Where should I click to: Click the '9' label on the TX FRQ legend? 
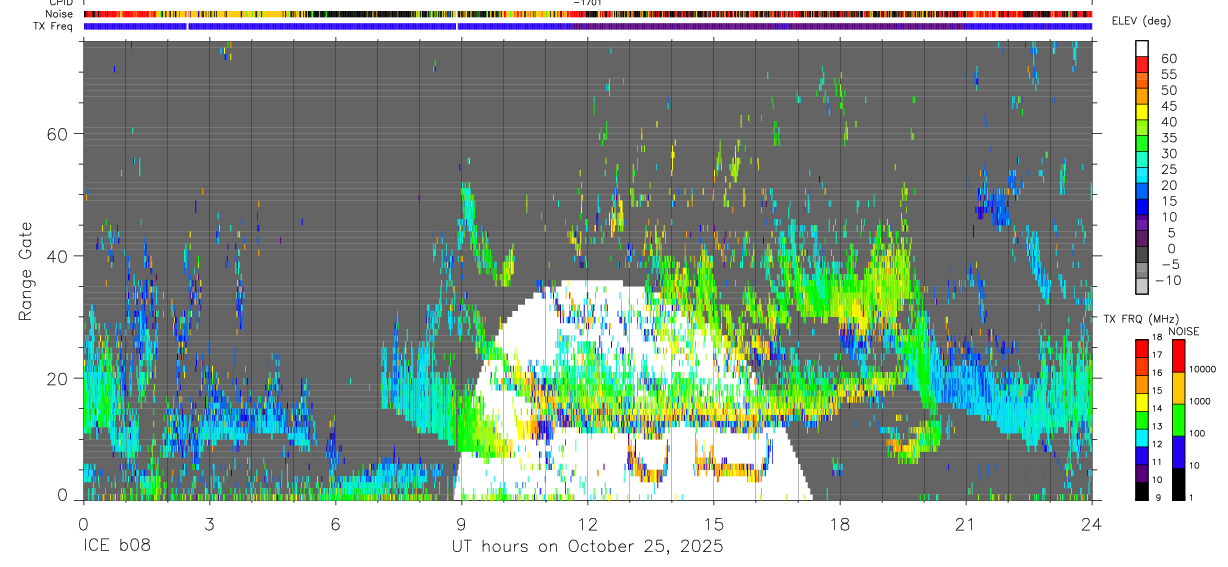tap(1157, 497)
